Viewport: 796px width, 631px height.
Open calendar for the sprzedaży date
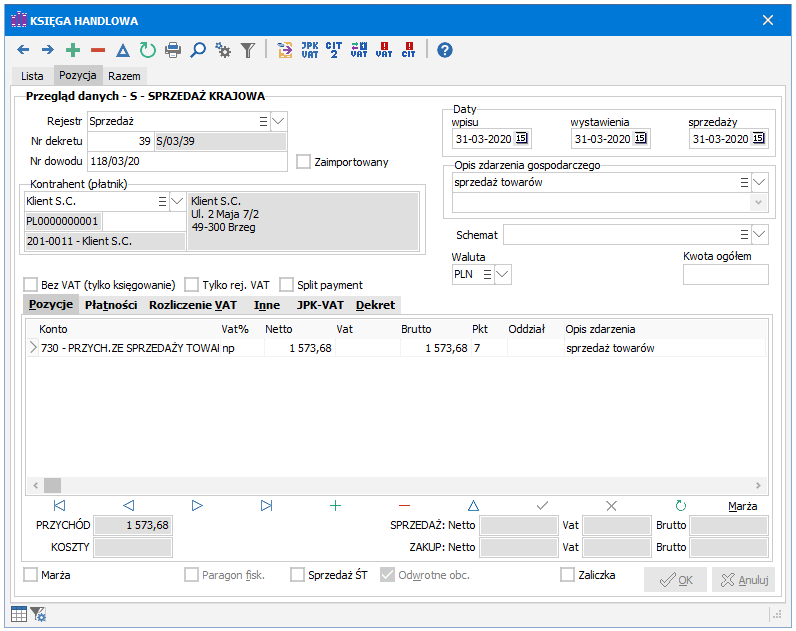(758, 138)
